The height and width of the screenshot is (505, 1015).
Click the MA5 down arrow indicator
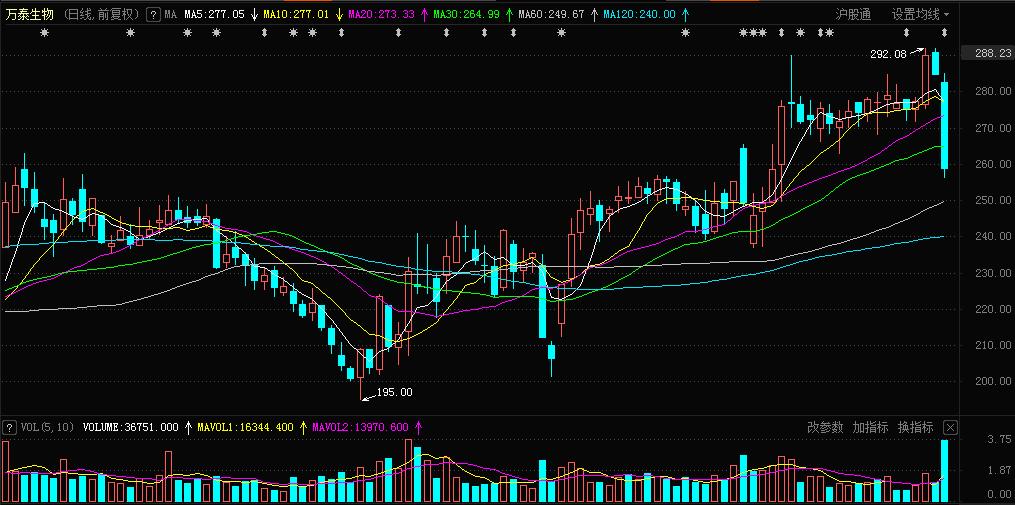point(254,15)
